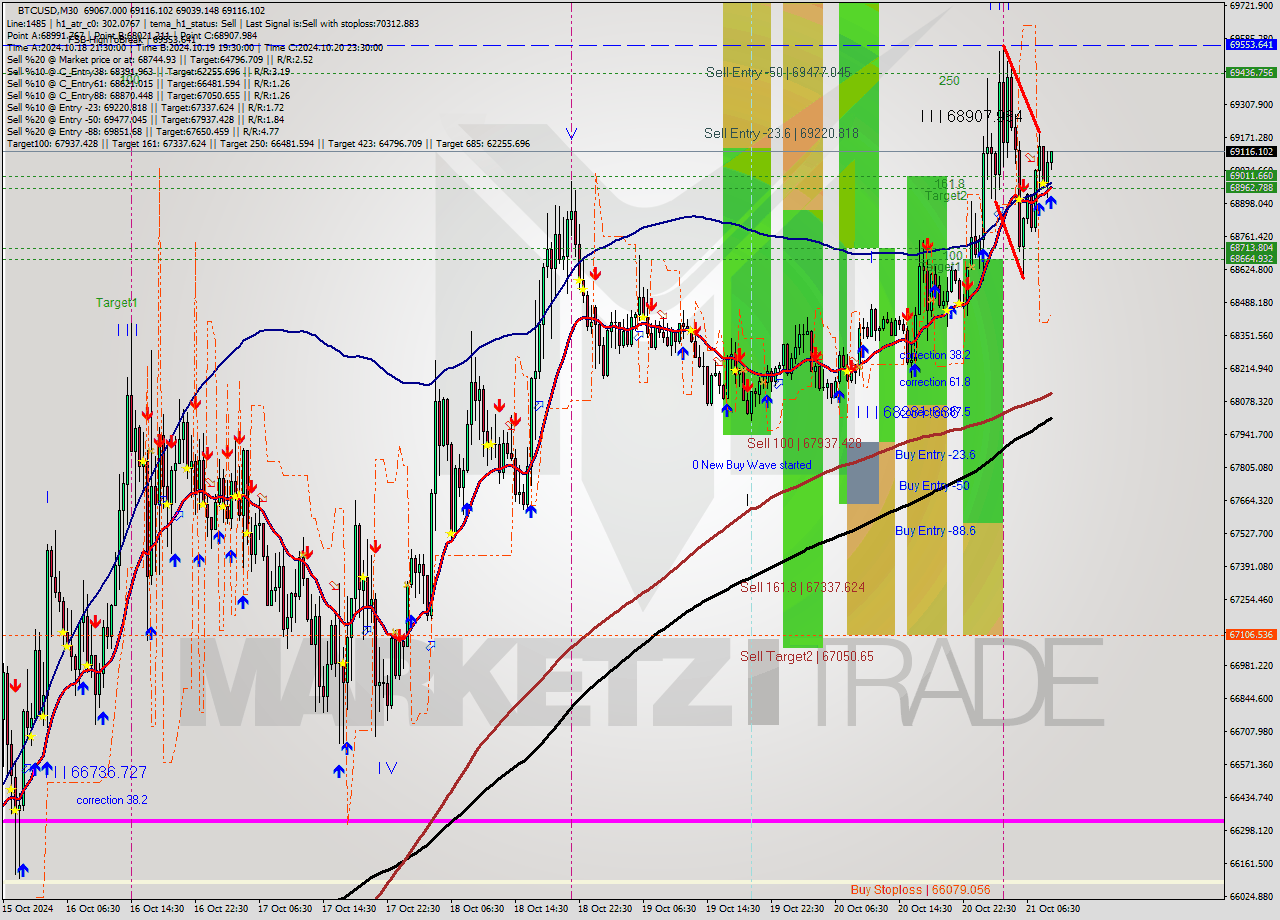Select the 'correction 61.8' label
The height and width of the screenshot is (920, 1280).
935,382
